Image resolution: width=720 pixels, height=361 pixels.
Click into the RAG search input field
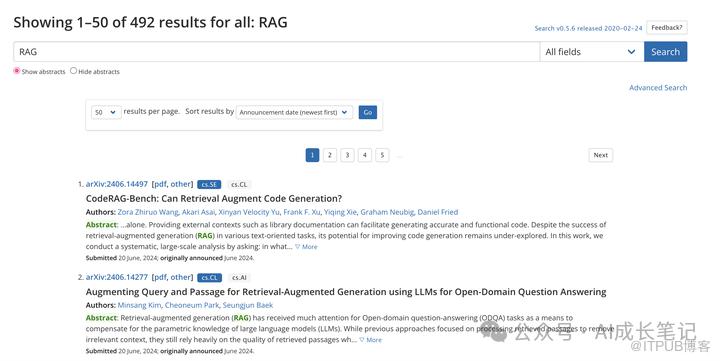tap(276, 52)
